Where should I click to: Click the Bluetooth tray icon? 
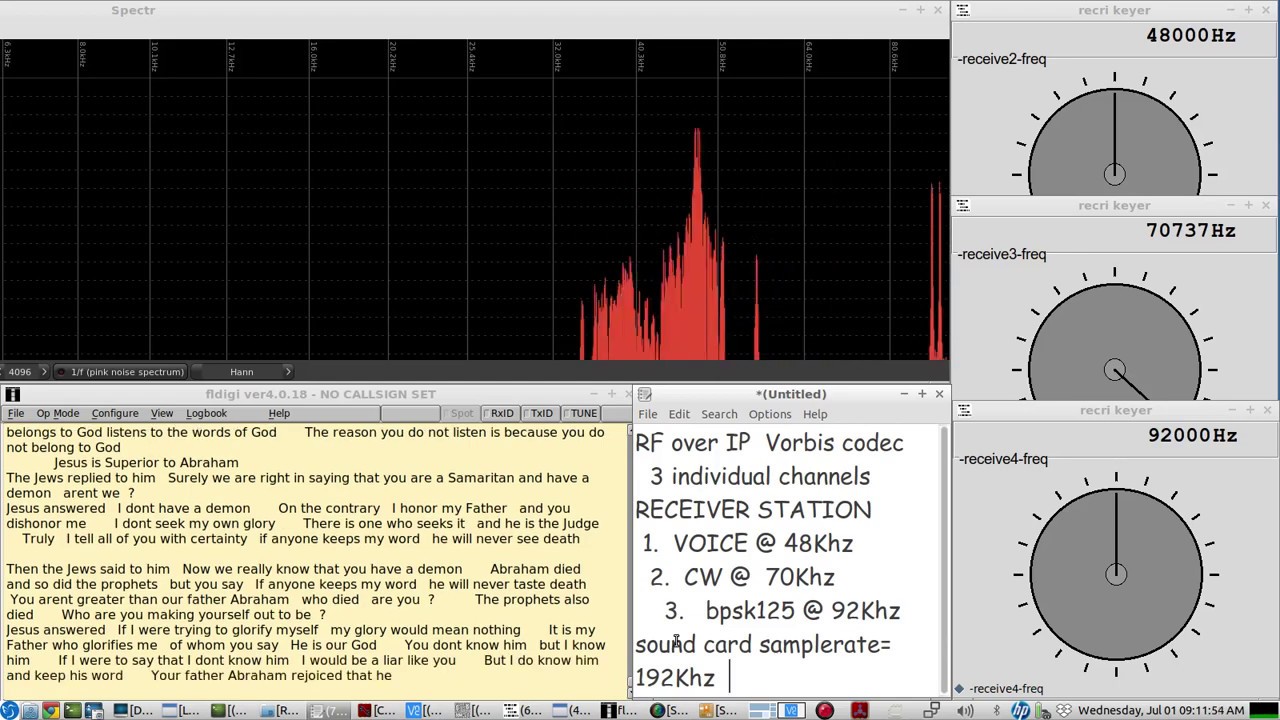coord(996,710)
